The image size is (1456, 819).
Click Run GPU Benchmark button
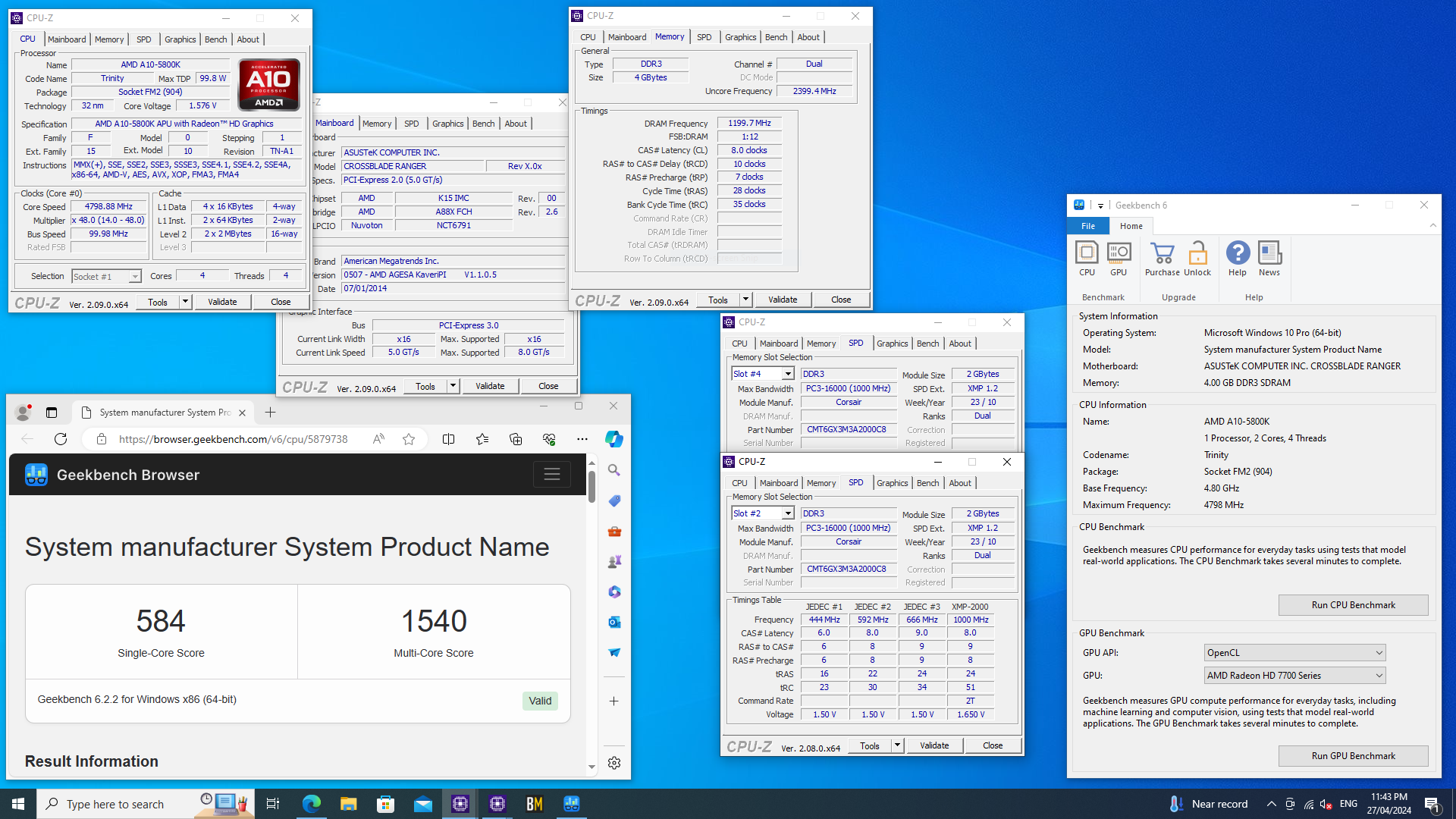pos(1353,756)
